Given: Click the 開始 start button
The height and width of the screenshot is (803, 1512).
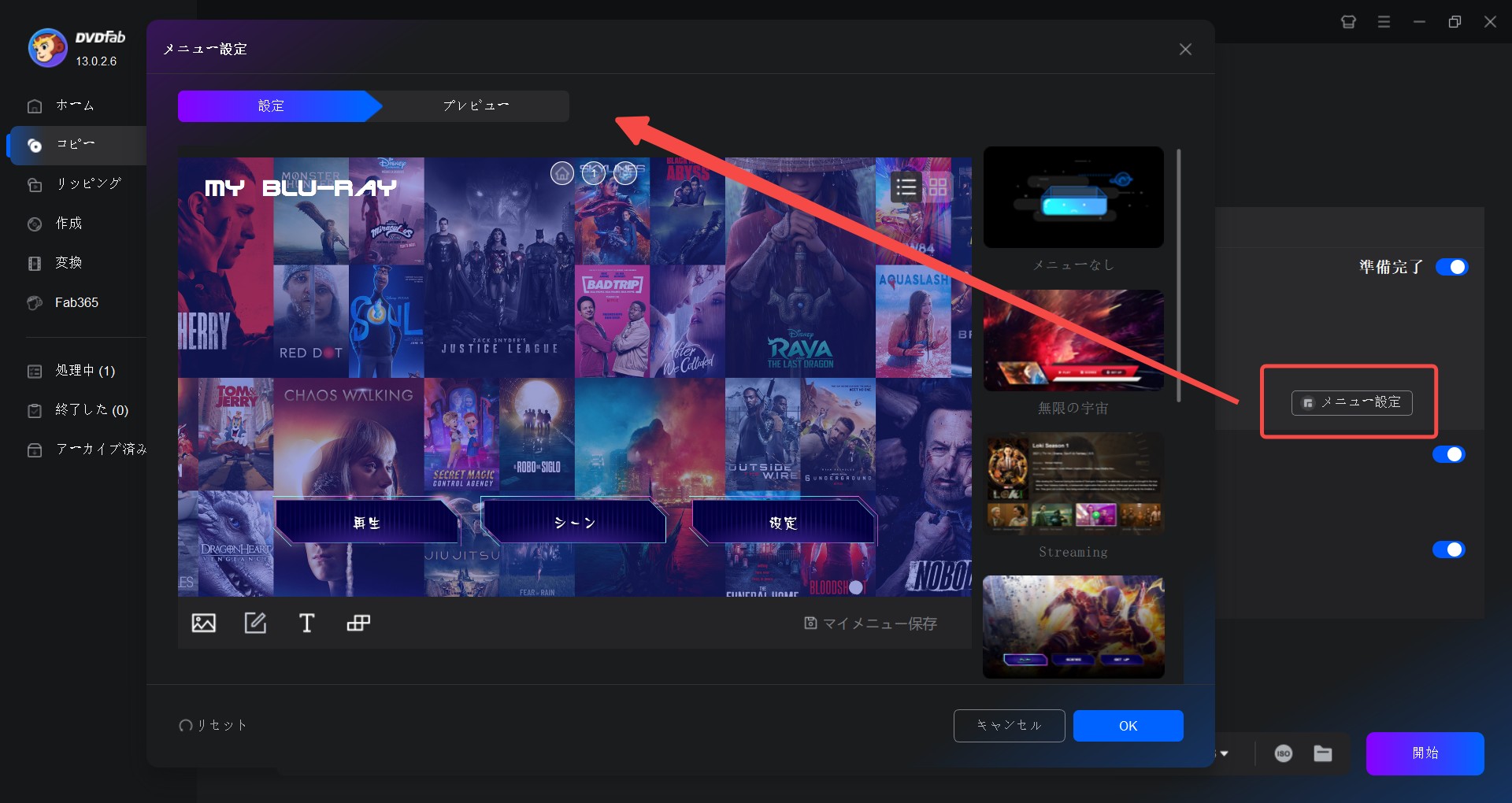Looking at the screenshot, I should [1425, 753].
